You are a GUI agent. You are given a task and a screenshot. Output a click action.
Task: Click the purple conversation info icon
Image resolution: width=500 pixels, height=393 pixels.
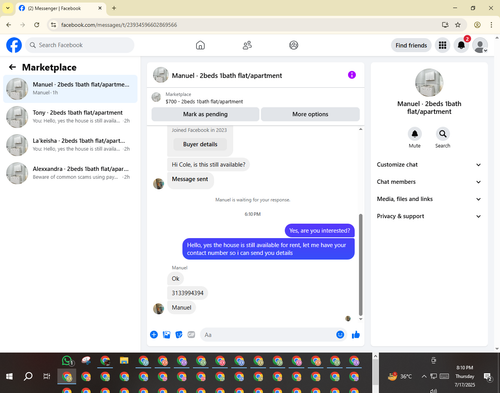[x=352, y=75]
